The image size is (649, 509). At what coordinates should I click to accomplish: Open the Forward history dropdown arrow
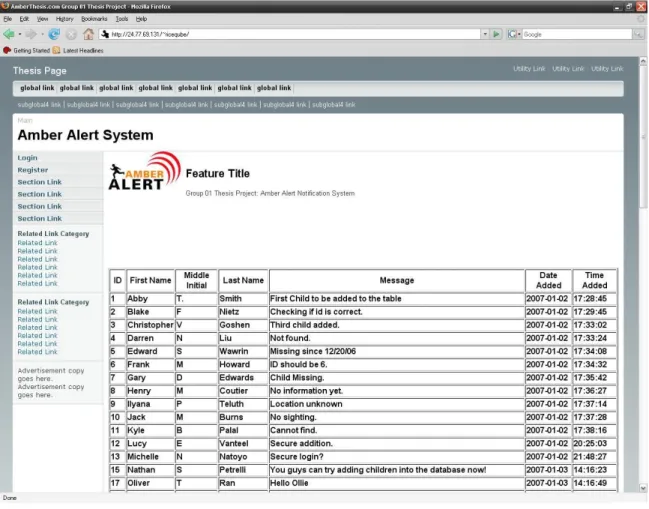[42, 35]
